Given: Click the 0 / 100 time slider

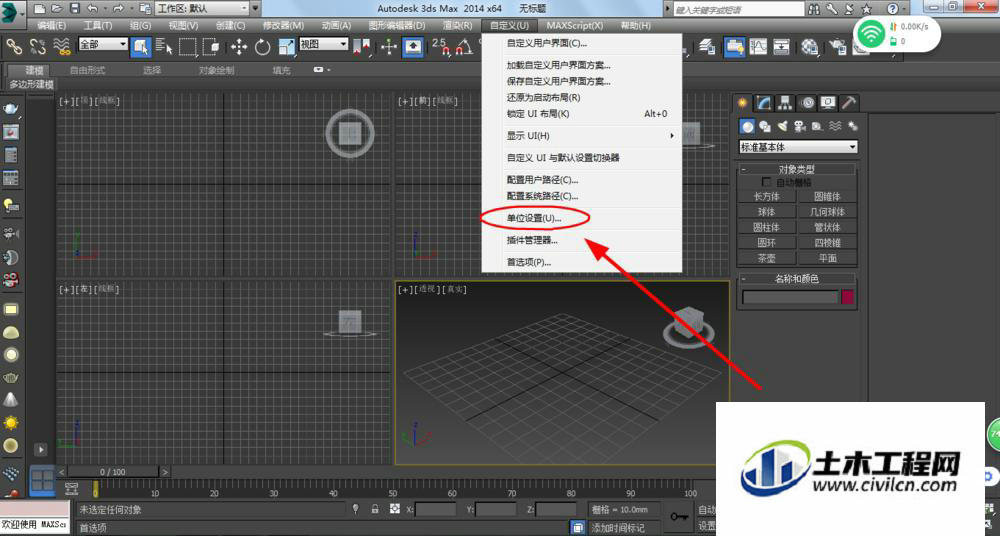Looking at the screenshot, I should click(x=112, y=472).
